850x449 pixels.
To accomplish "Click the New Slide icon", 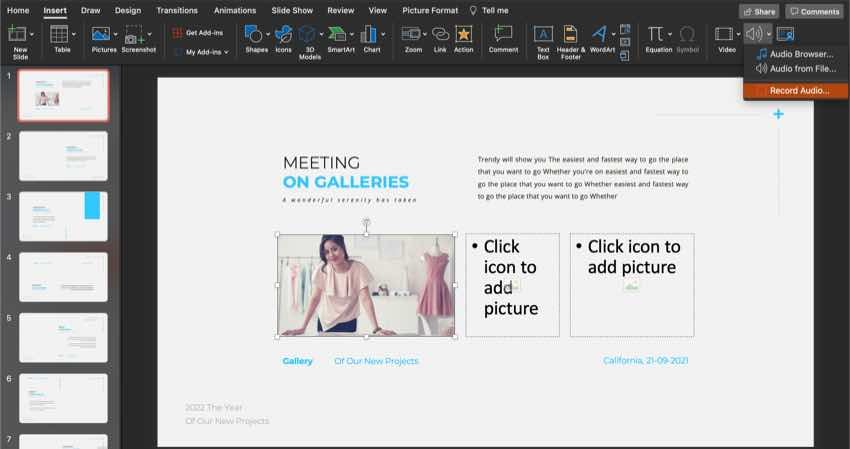I will 18,35.
